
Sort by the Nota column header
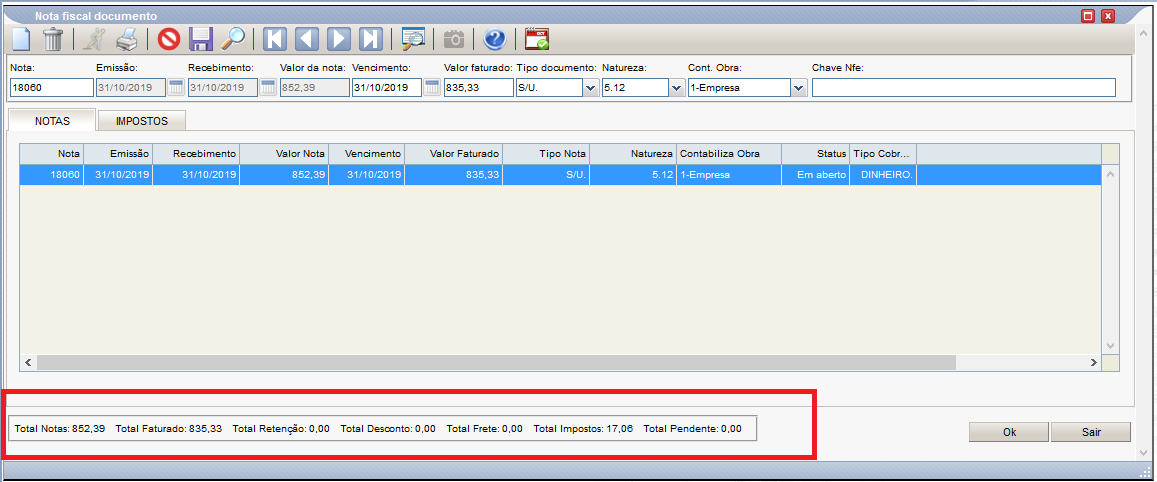[52, 154]
